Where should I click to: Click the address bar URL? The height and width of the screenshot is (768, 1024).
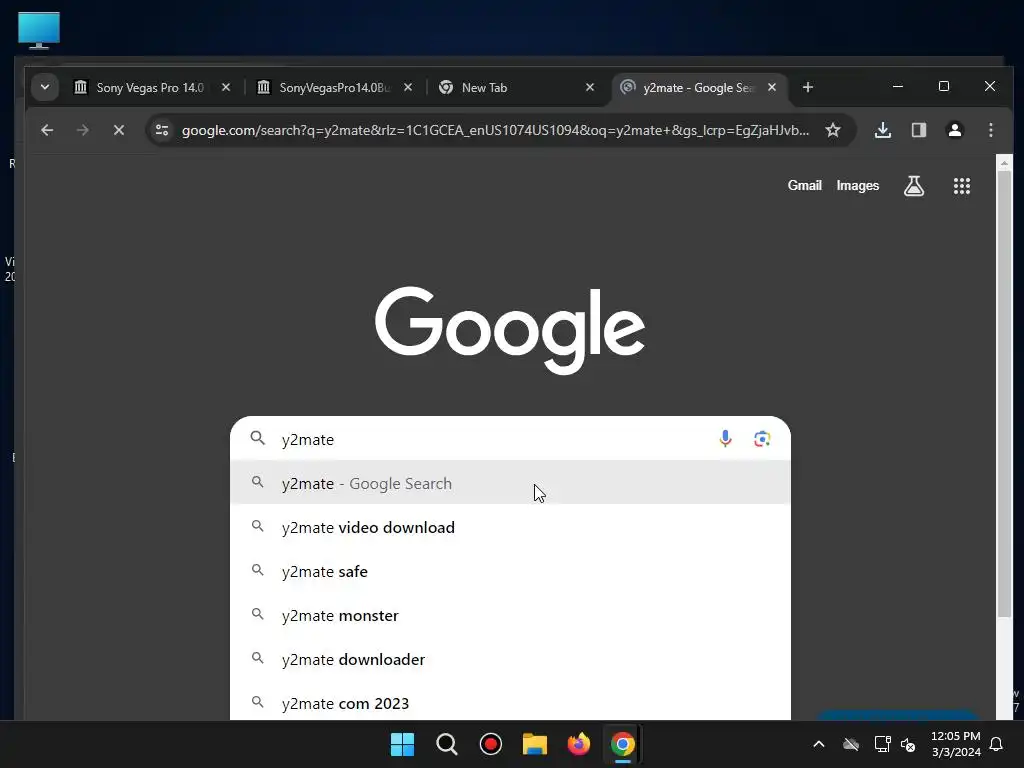point(495,130)
